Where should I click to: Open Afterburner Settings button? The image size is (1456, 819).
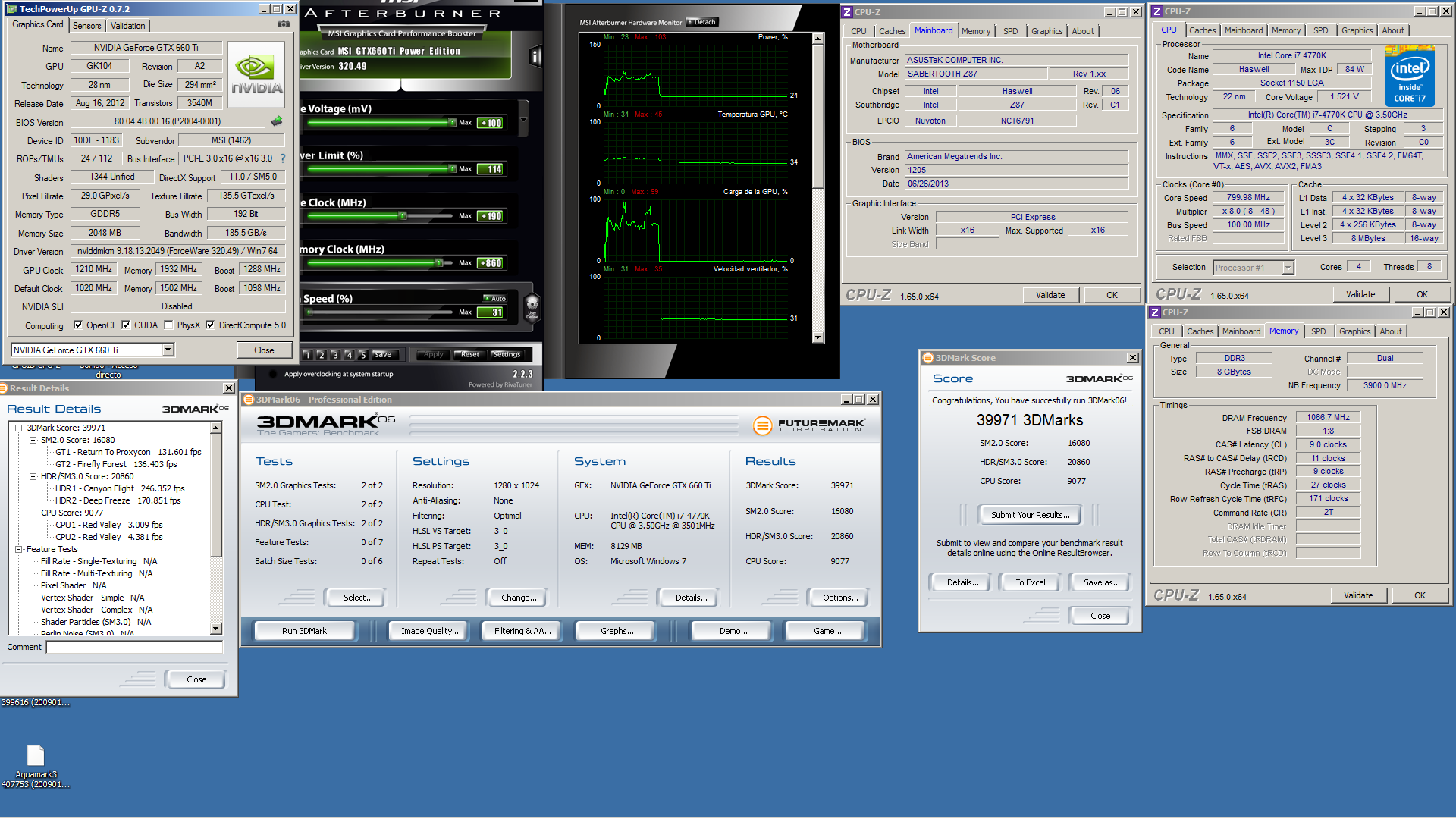[506, 355]
